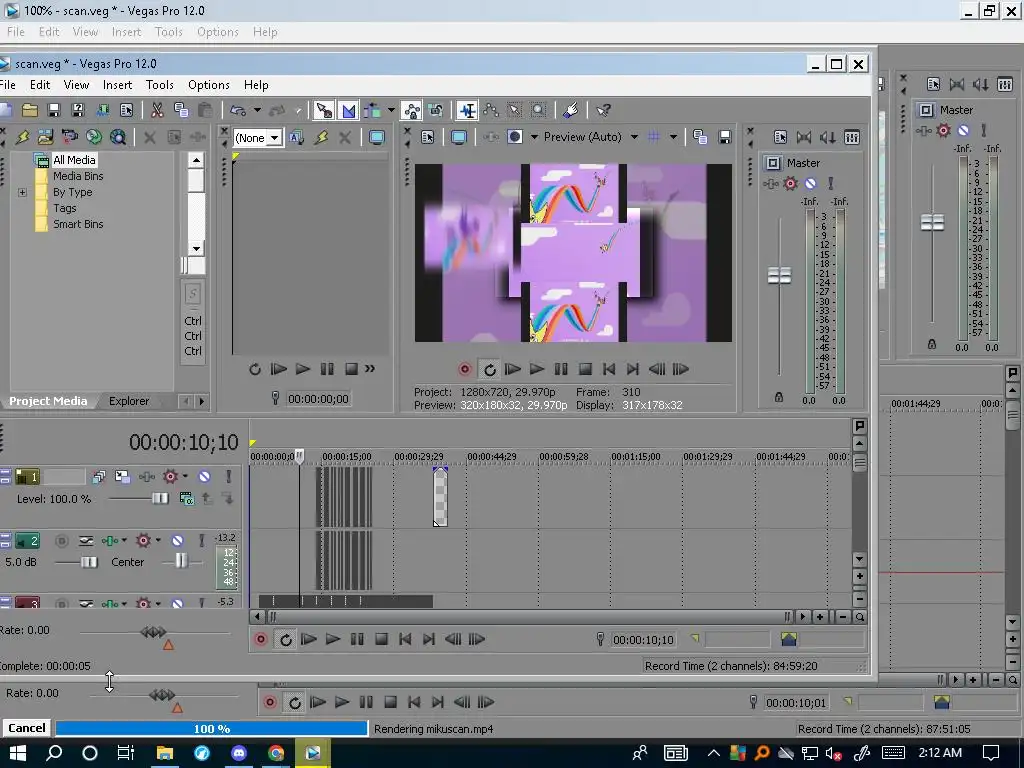This screenshot has height=768, width=1024.
Task: Open Split Screen View dropdown arrow
Action: [534, 137]
